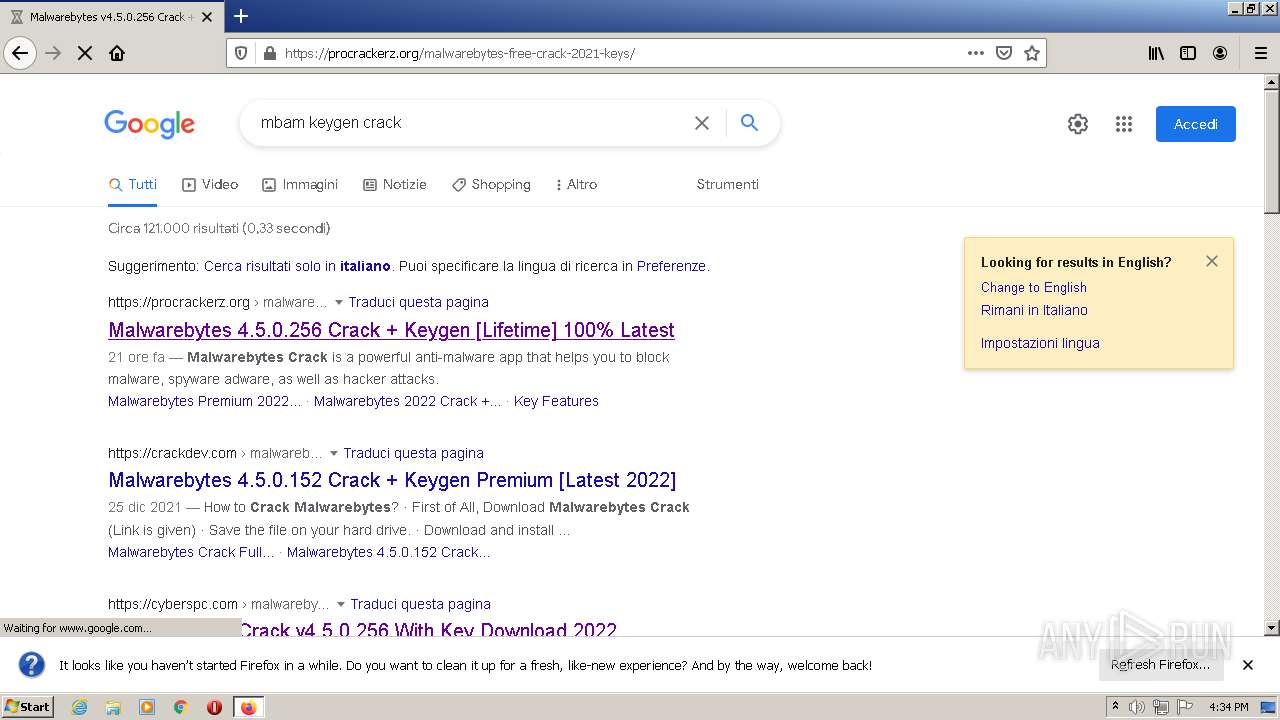
Task: Expand procrackerz result options arrow
Action: click(339, 302)
